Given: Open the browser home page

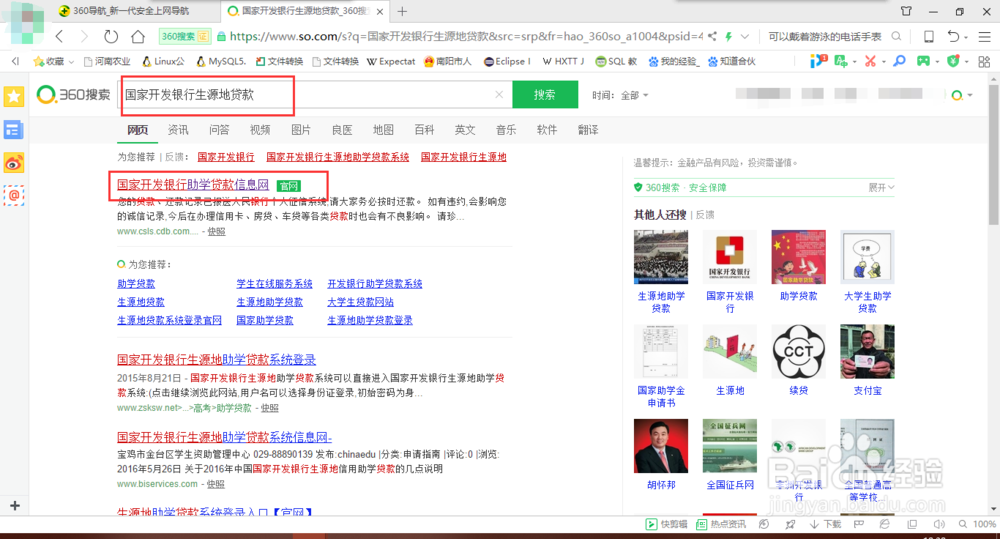Looking at the screenshot, I should (138, 36).
